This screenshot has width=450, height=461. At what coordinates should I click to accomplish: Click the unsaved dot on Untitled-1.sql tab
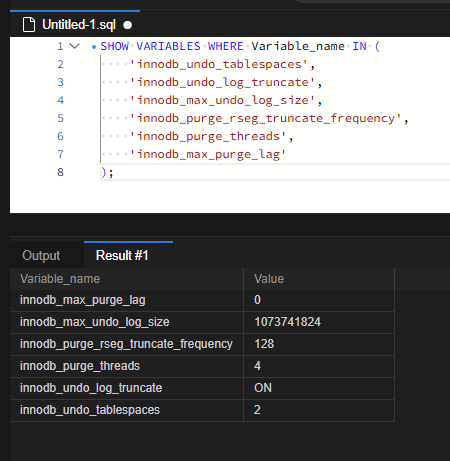coord(127,25)
